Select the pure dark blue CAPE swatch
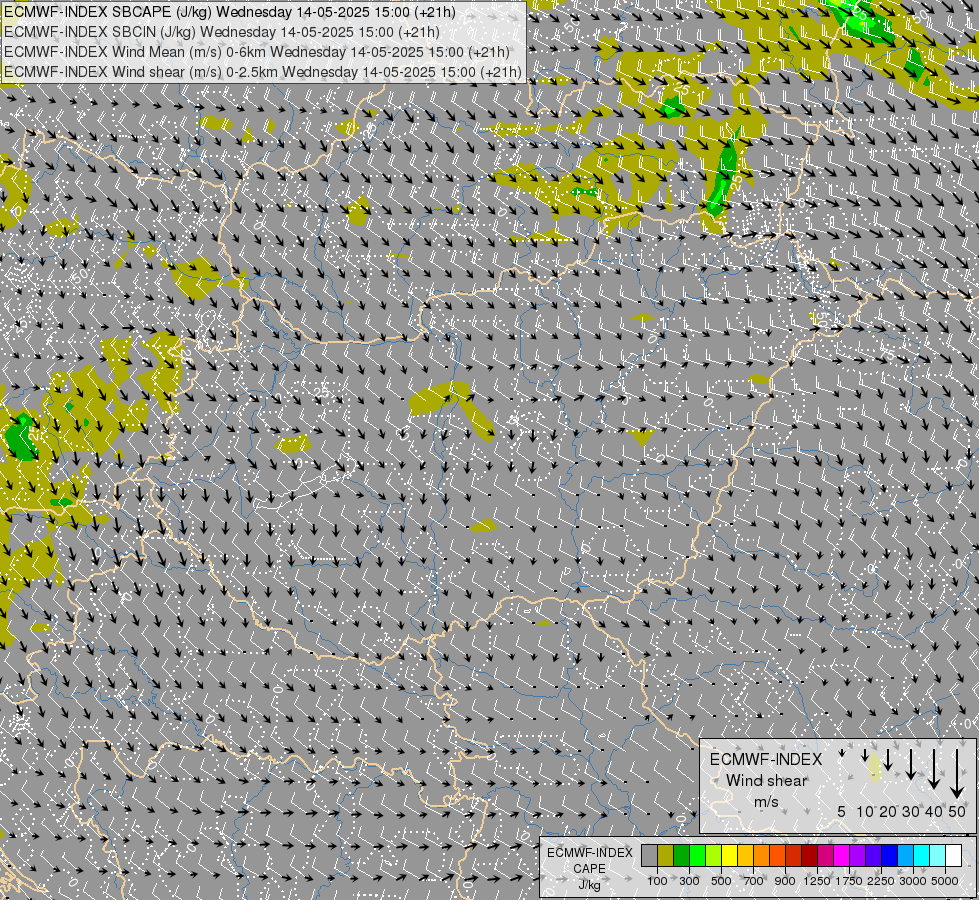The height and width of the screenshot is (900, 979). [890, 856]
